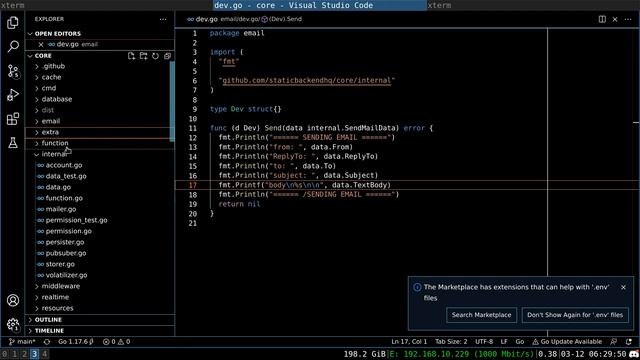640x360 pixels.
Task: Expand the extra folder
Action: pyautogui.click(x=98, y=132)
